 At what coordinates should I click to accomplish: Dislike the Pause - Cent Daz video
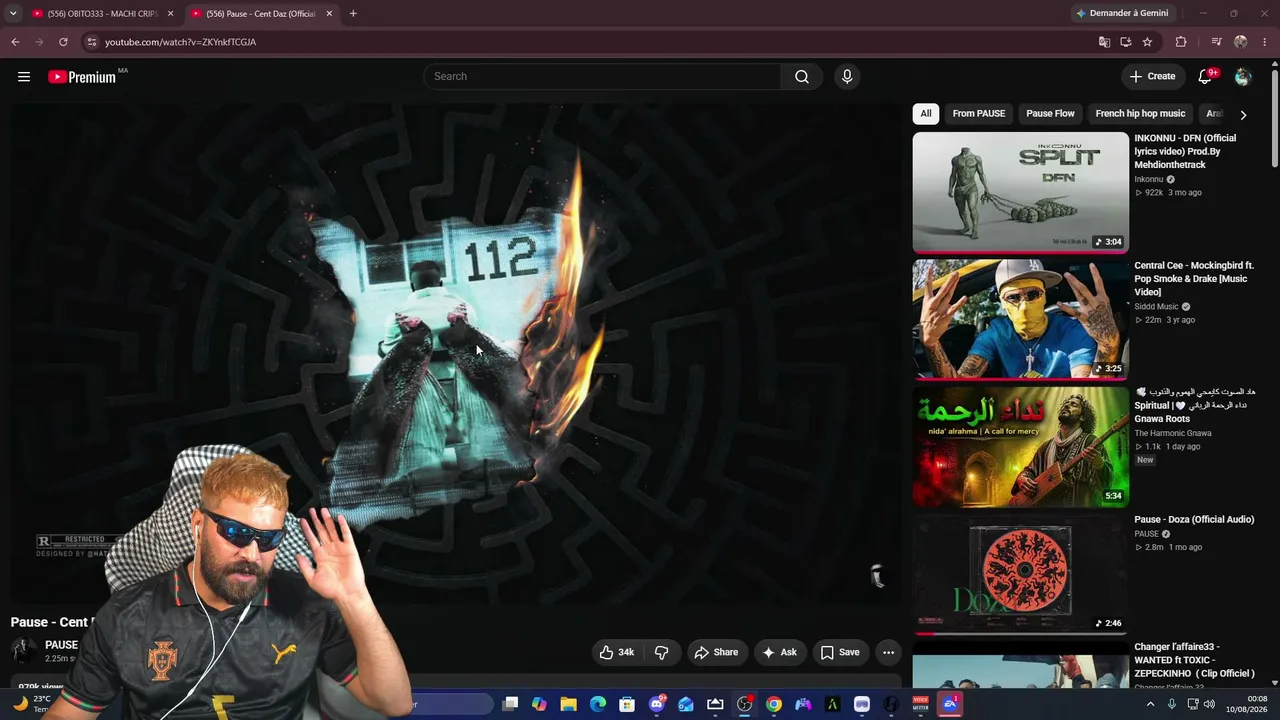click(662, 652)
